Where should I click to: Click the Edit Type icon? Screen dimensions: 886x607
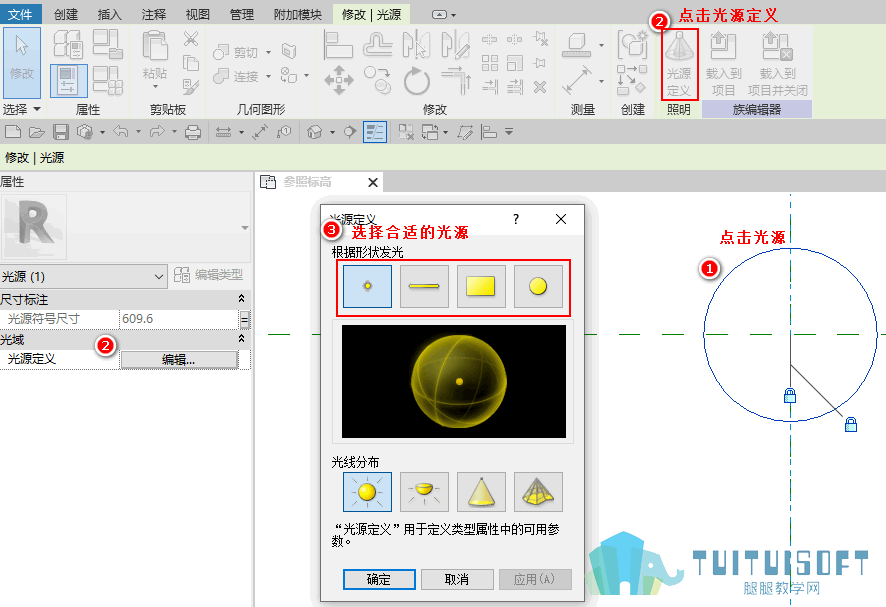tap(181, 275)
